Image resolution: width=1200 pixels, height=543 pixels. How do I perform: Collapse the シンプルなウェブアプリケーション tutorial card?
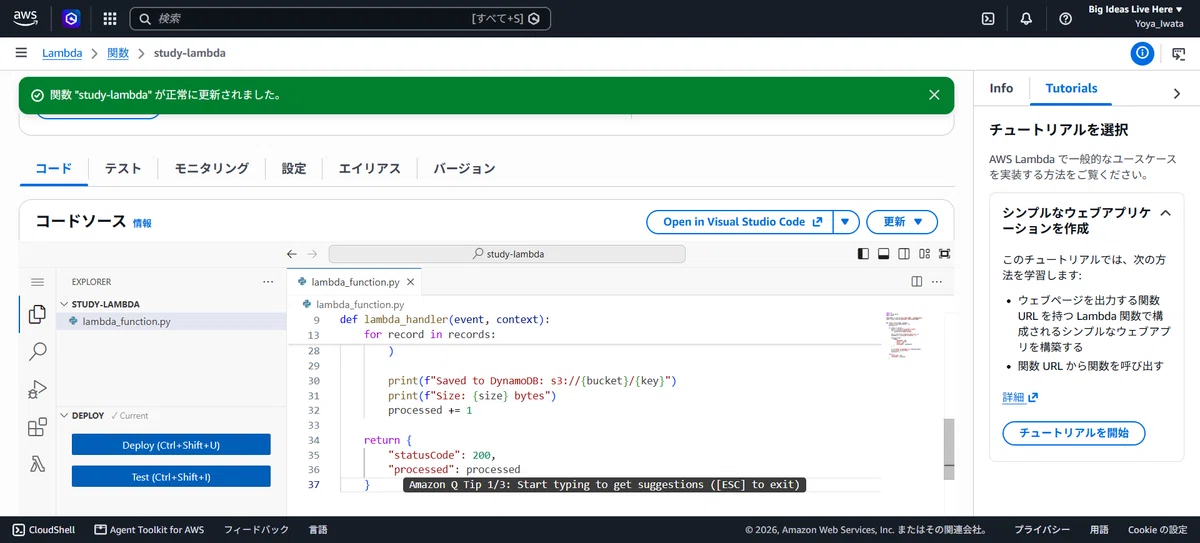coord(1164,213)
